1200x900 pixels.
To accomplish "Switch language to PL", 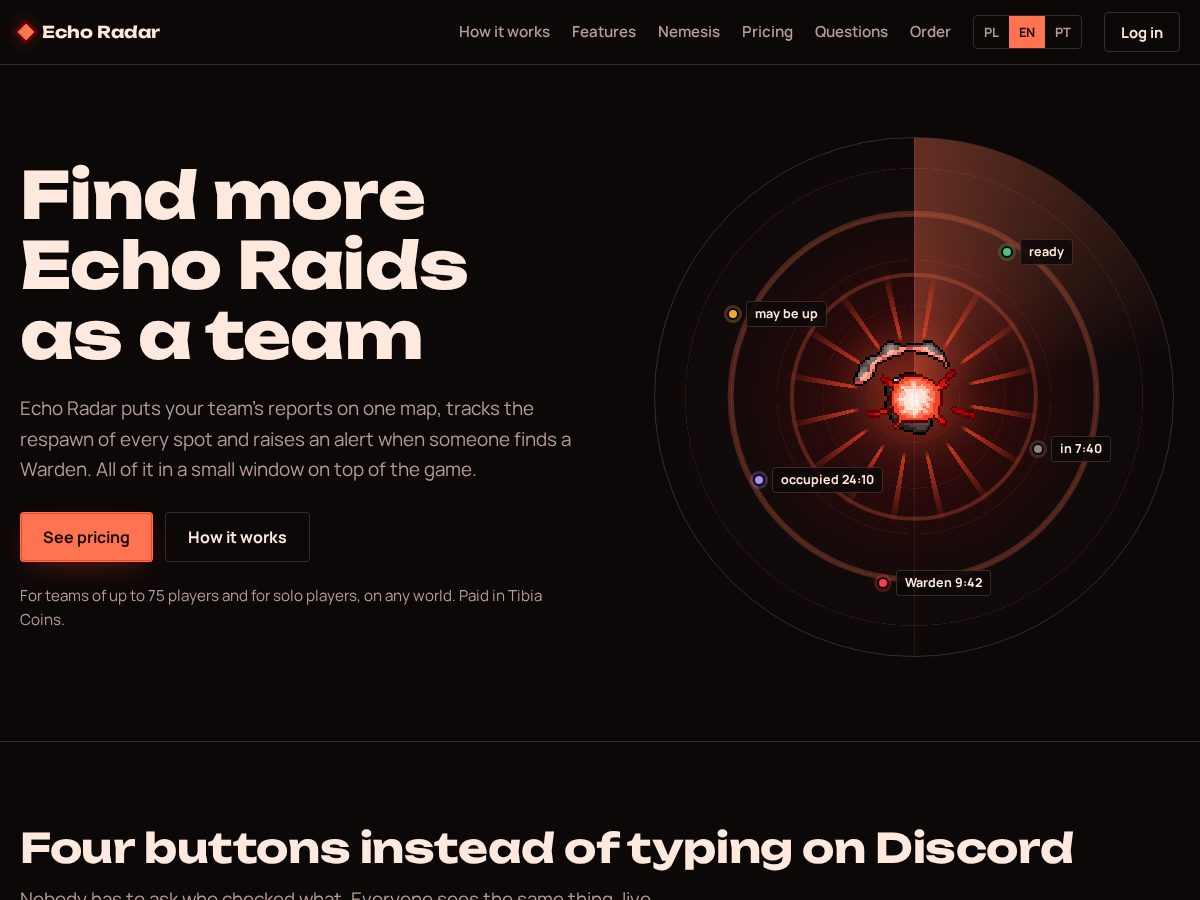I will tap(991, 32).
